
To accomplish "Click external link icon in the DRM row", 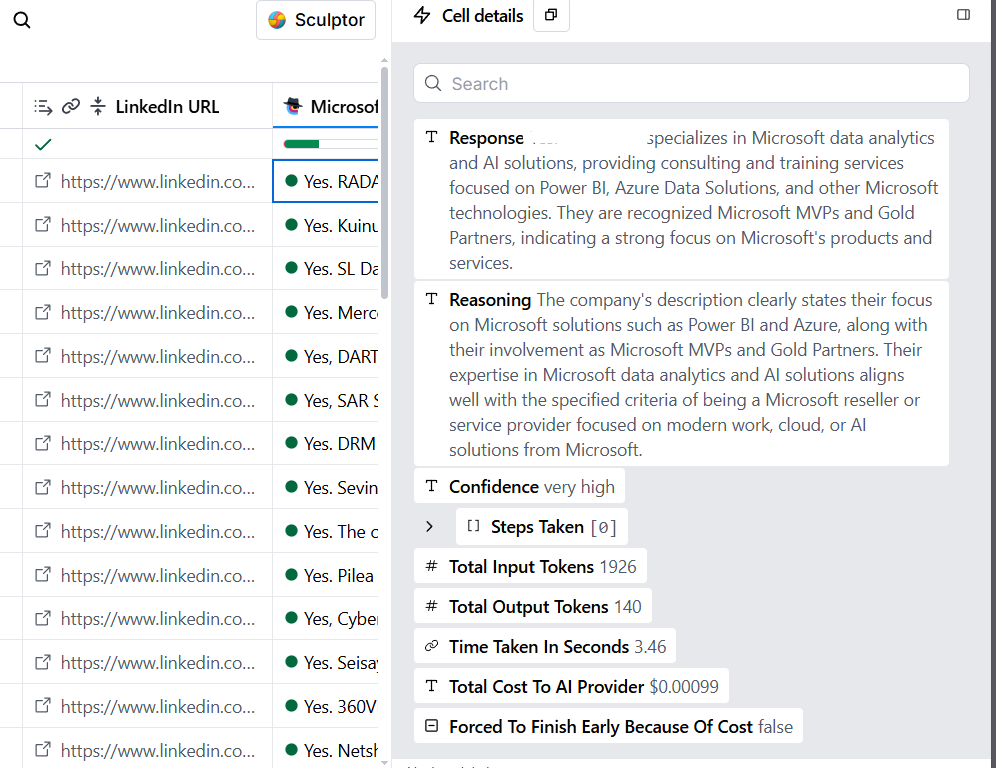I will 43,443.
